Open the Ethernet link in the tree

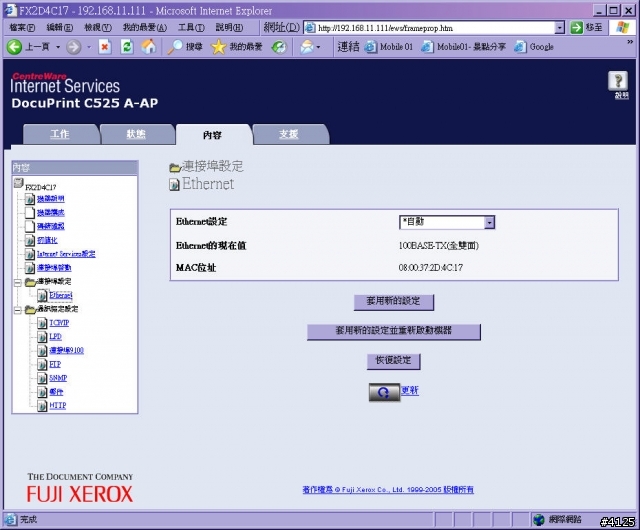click(x=60, y=295)
